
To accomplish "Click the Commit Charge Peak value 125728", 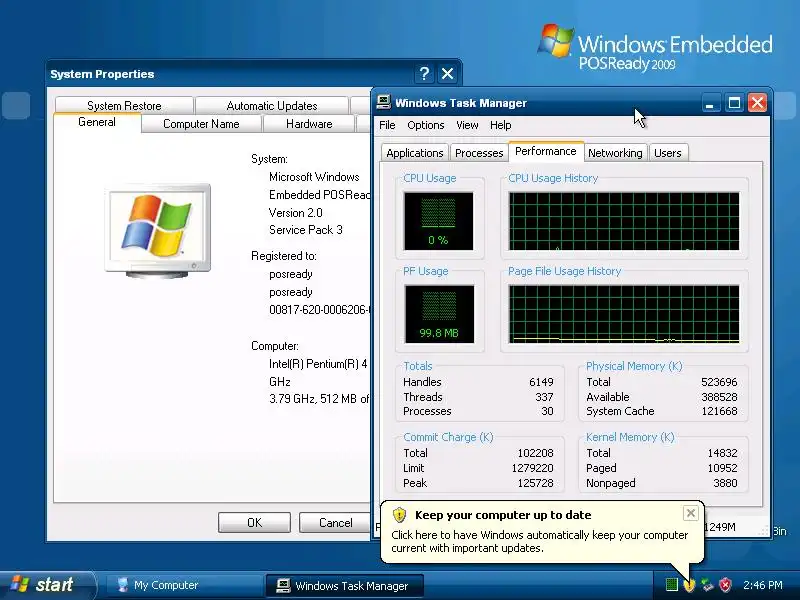I will [535, 483].
